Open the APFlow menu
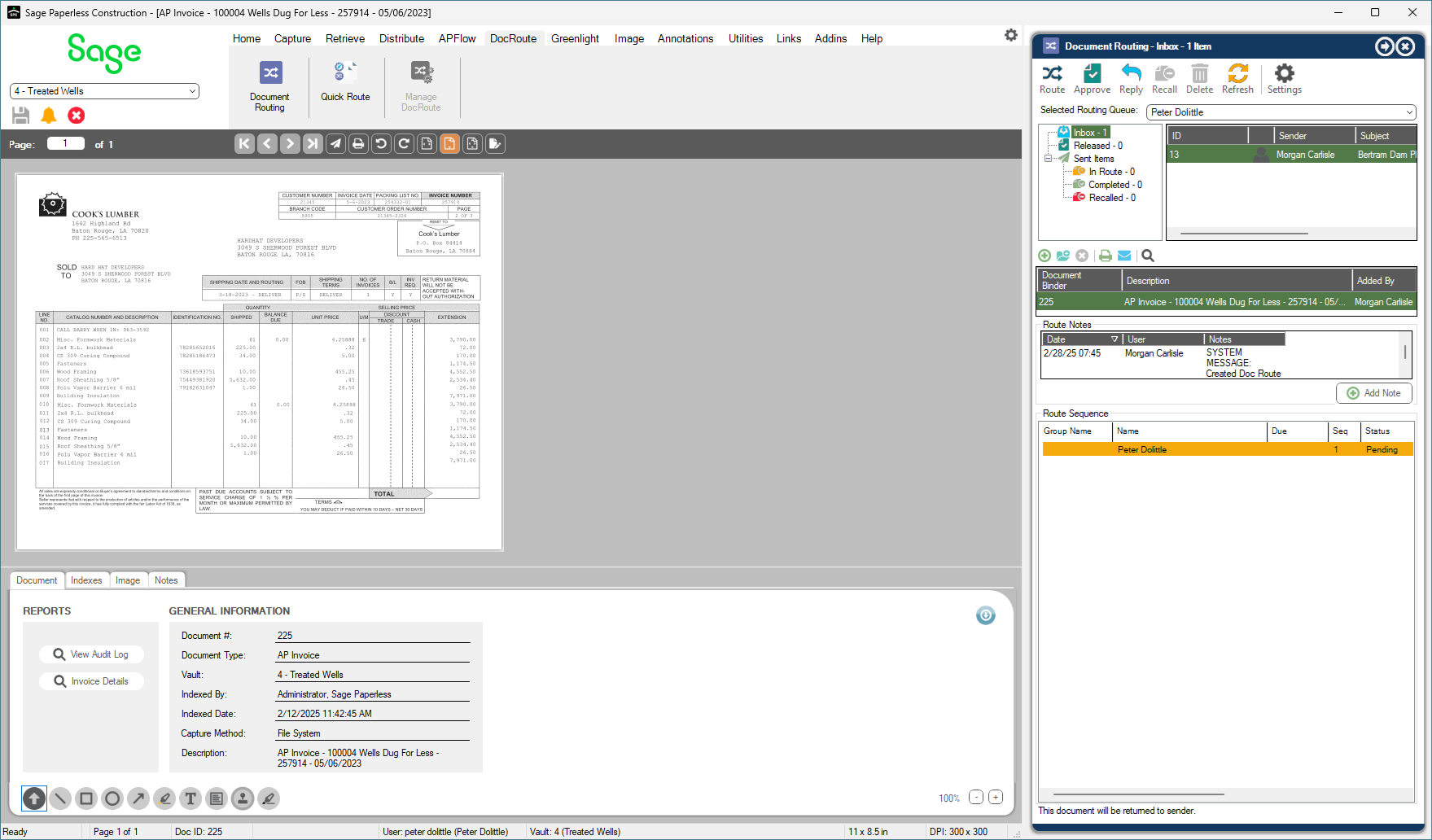The width and height of the screenshot is (1432, 840). click(x=457, y=38)
